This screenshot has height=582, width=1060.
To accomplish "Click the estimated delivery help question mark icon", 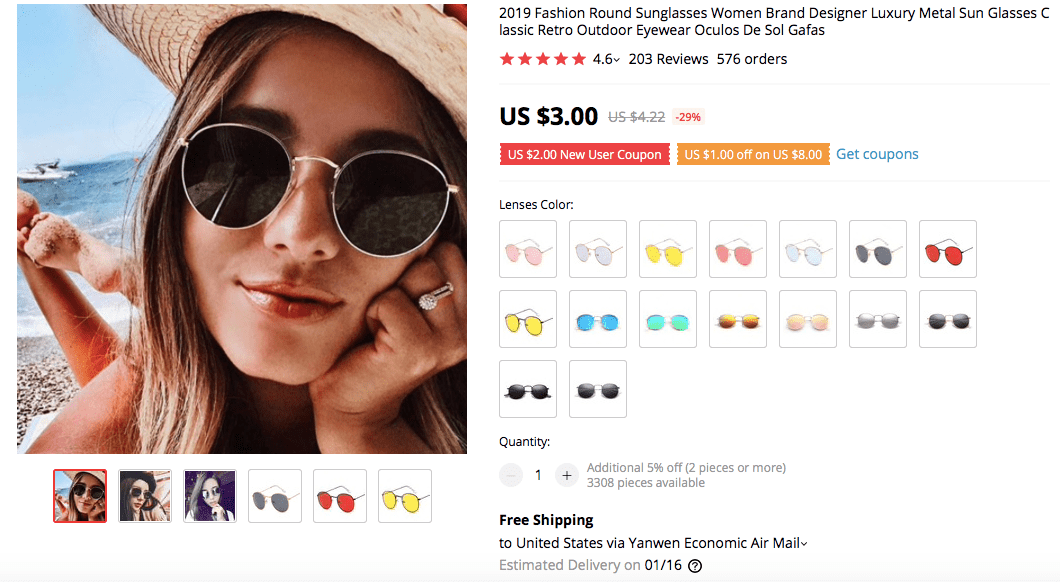I will tap(695, 566).
